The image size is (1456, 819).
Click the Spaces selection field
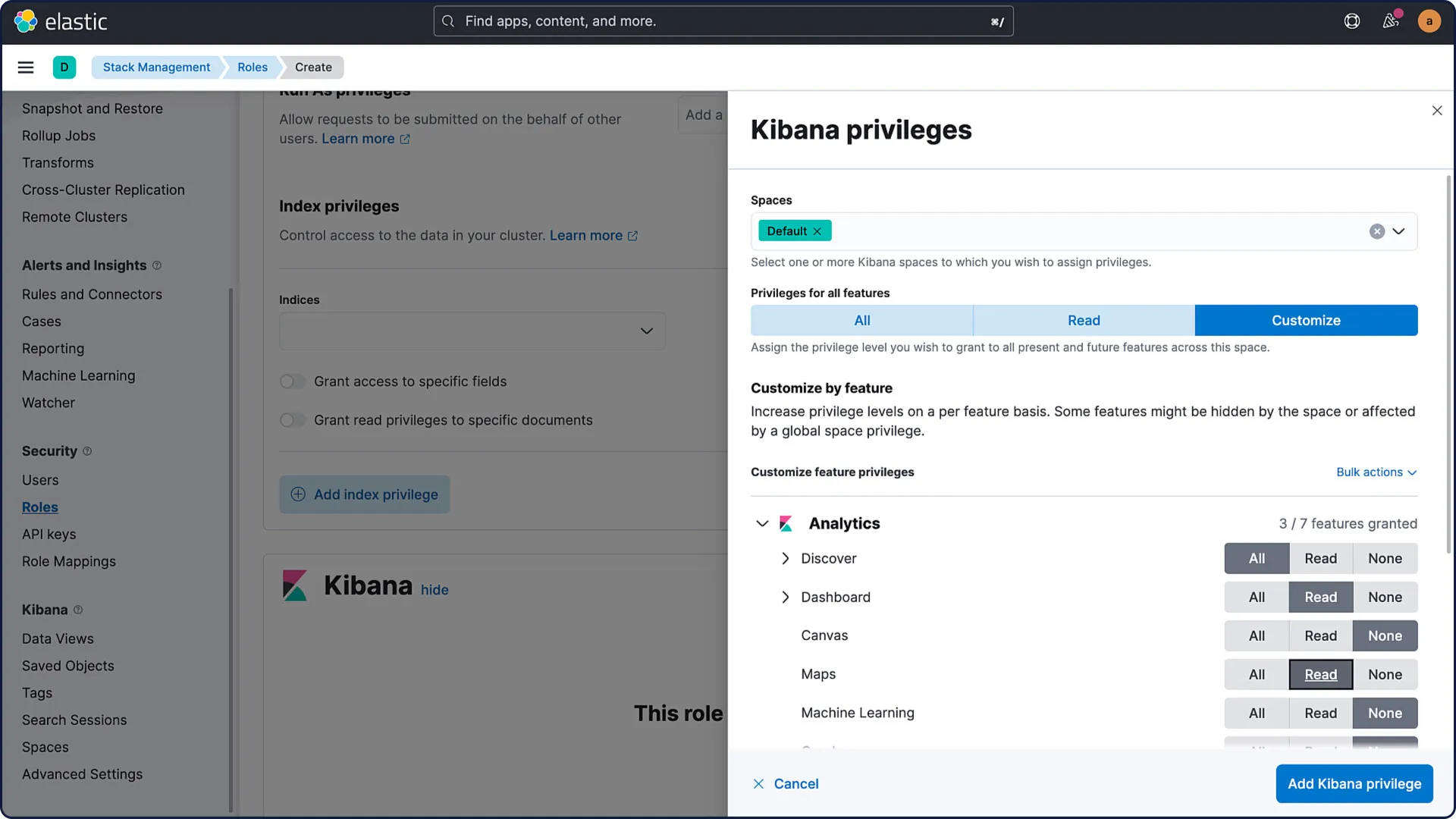[x=1084, y=231]
